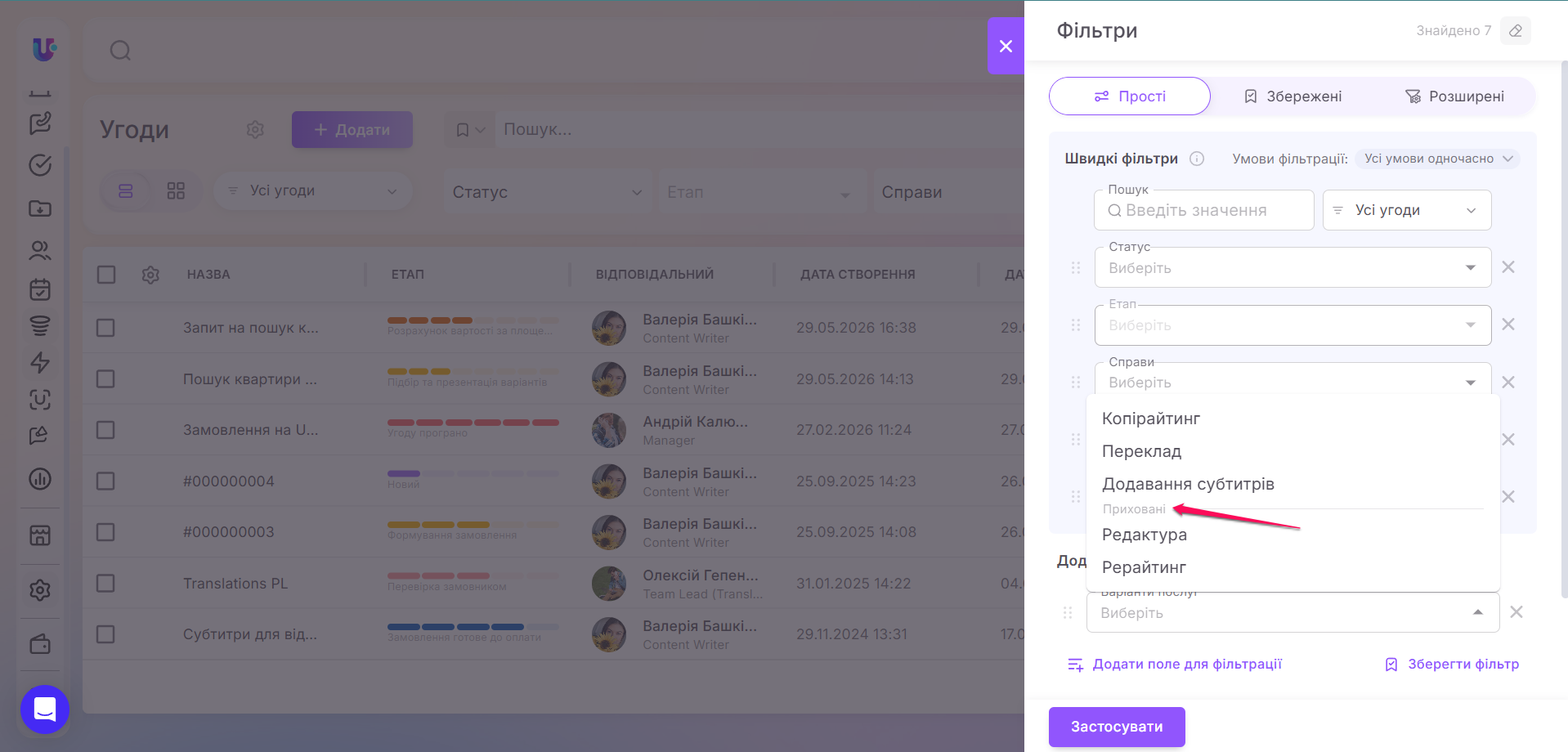This screenshot has height=752, width=1568.
Task: Remove the Етап filter field
Action: click(x=1508, y=325)
